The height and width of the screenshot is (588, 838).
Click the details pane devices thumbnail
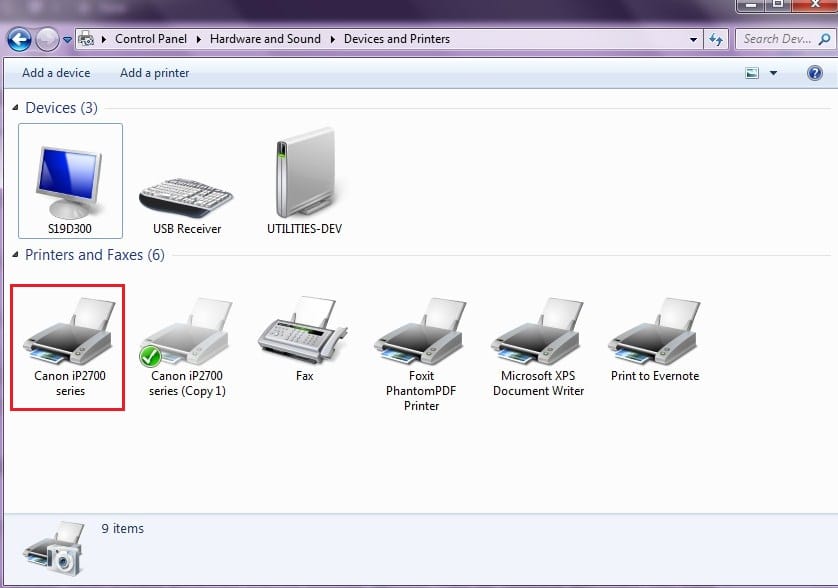pos(54,548)
